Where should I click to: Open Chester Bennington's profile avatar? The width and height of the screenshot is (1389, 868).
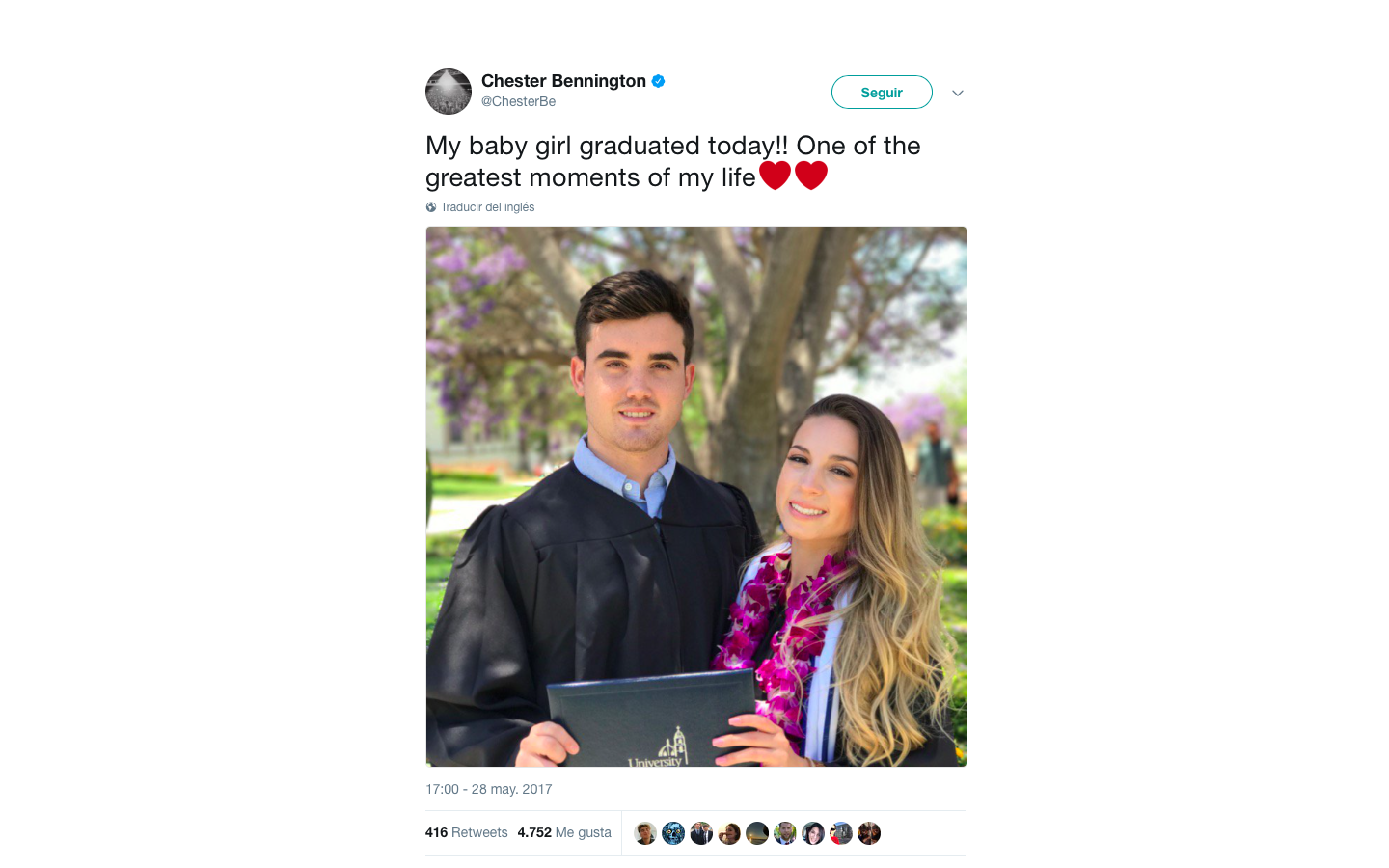(449, 92)
